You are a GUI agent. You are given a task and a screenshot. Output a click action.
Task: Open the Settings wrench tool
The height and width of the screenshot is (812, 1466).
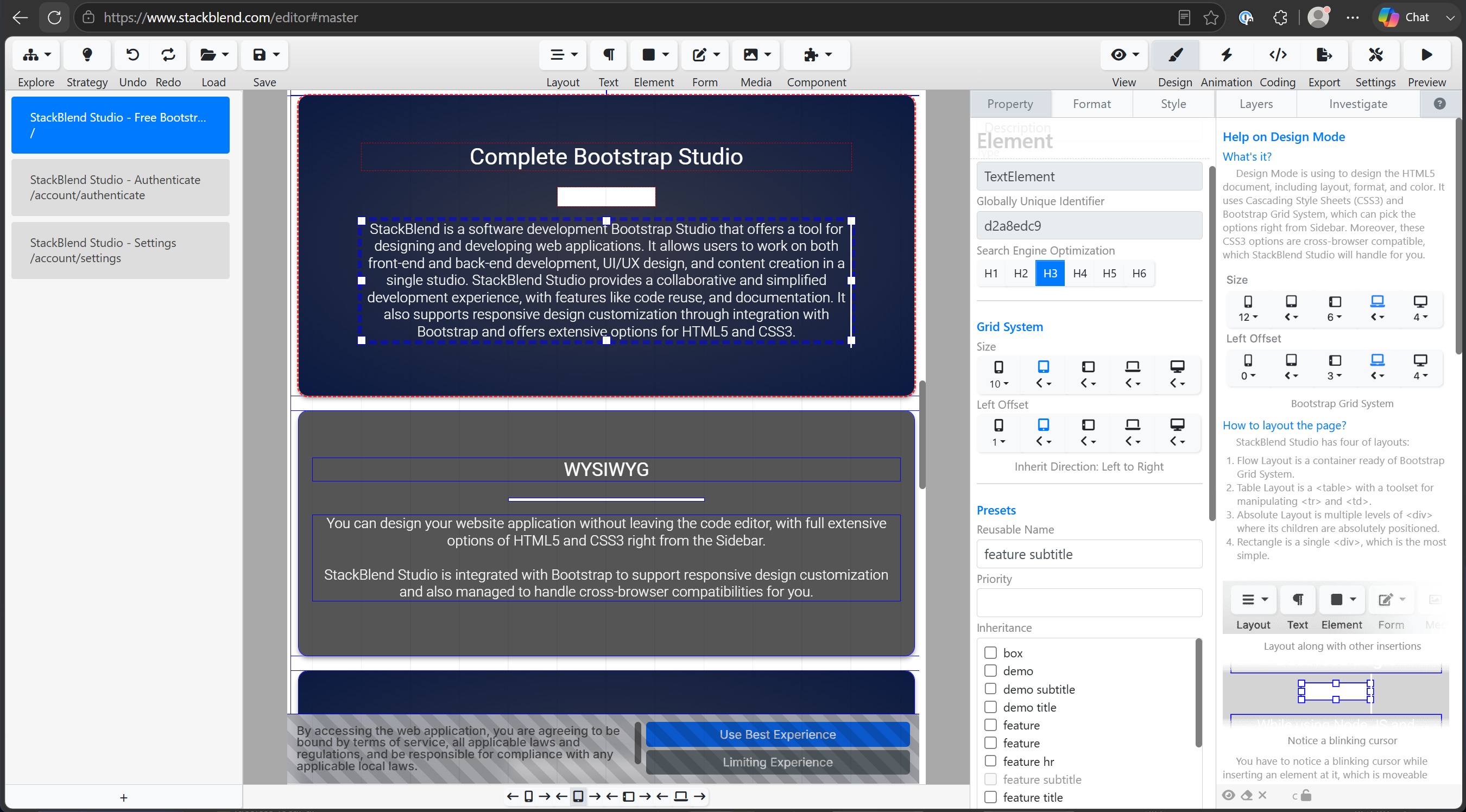pyautogui.click(x=1375, y=55)
